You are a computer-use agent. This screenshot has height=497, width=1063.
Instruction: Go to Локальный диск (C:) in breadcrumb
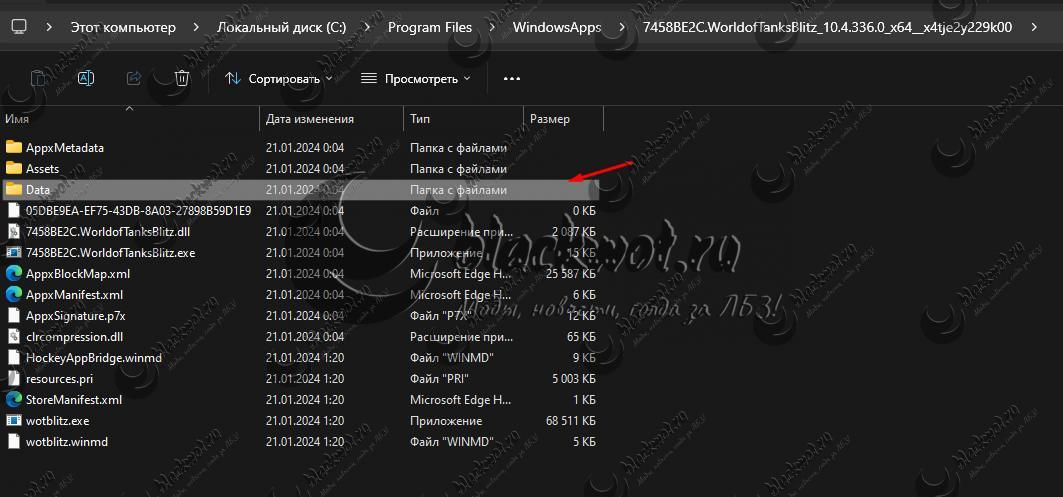click(281, 27)
